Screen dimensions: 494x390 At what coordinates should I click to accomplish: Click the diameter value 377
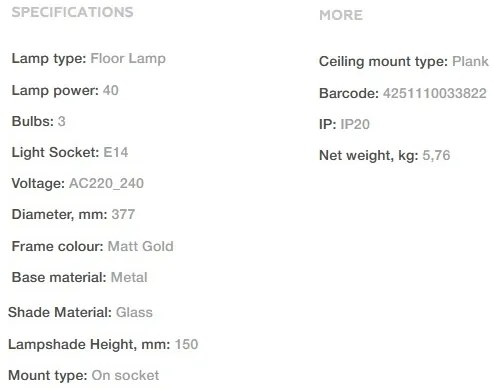pyautogui.click(x=123, y=214)
